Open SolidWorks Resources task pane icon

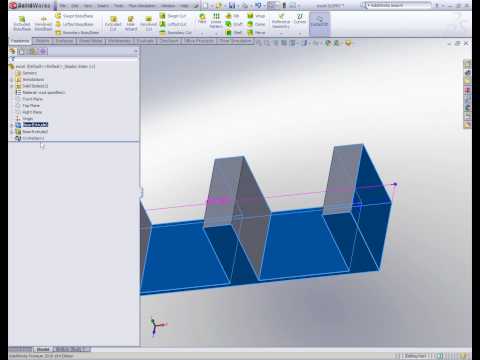(x=467, y=64)
